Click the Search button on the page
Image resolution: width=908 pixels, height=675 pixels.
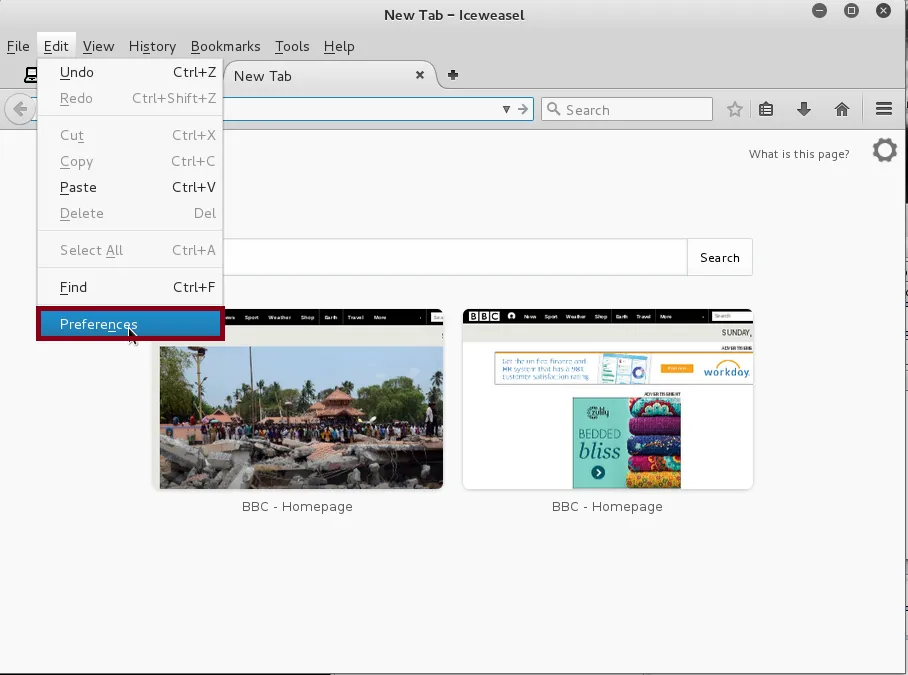720,257
